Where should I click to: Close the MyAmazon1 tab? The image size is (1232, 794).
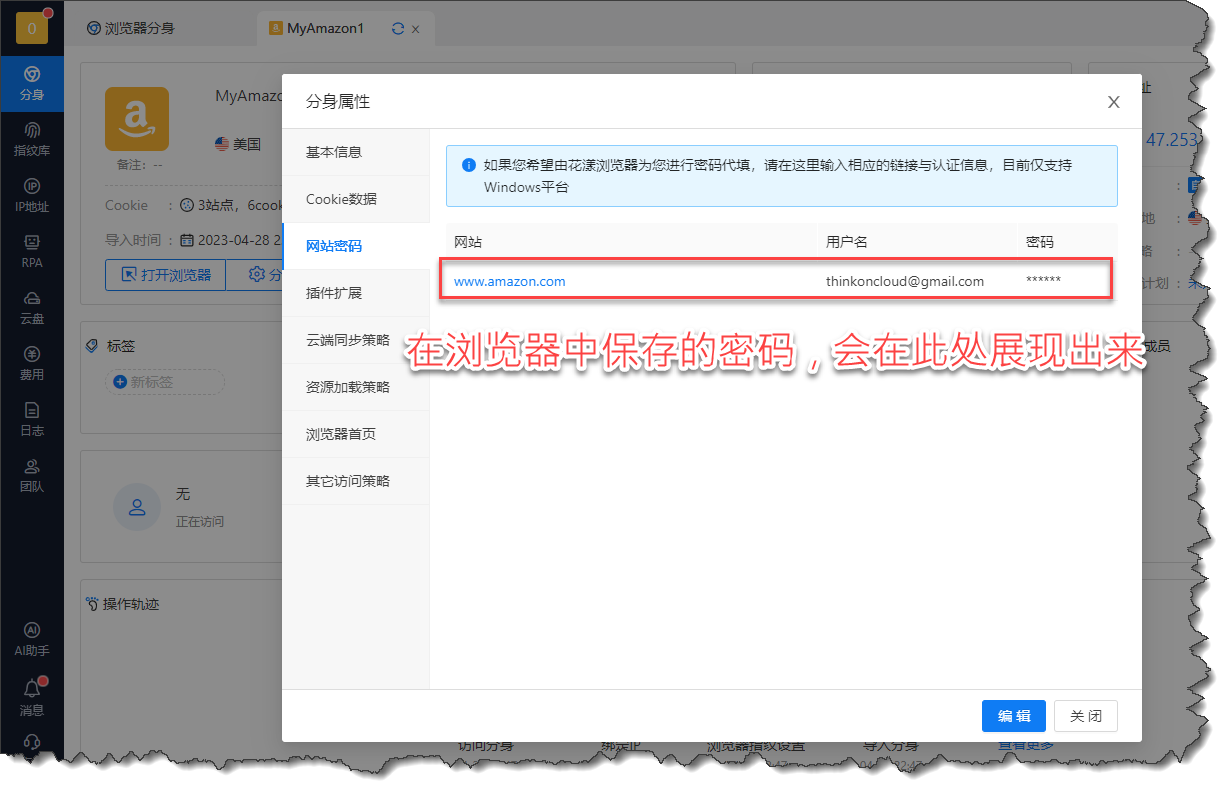click(416, 29)
